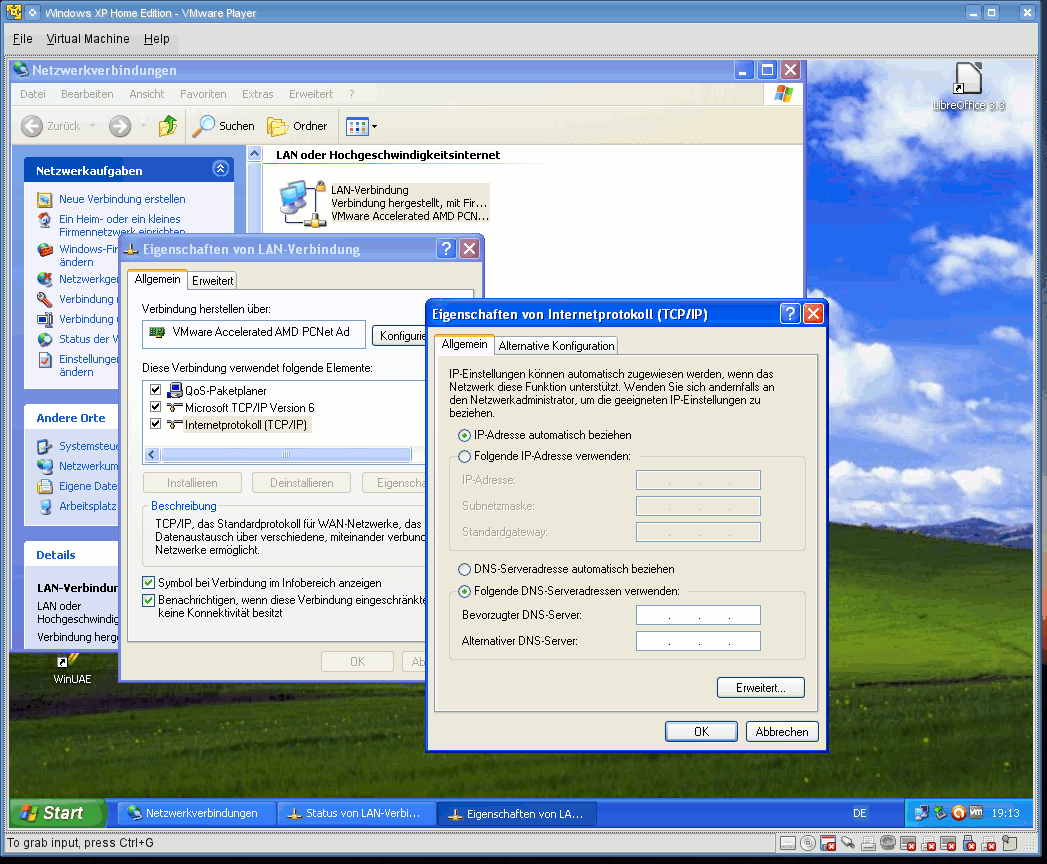Open the Windows XP Start menu
The width and height of the screenshot is (1047, 864).
pos(58,813)
